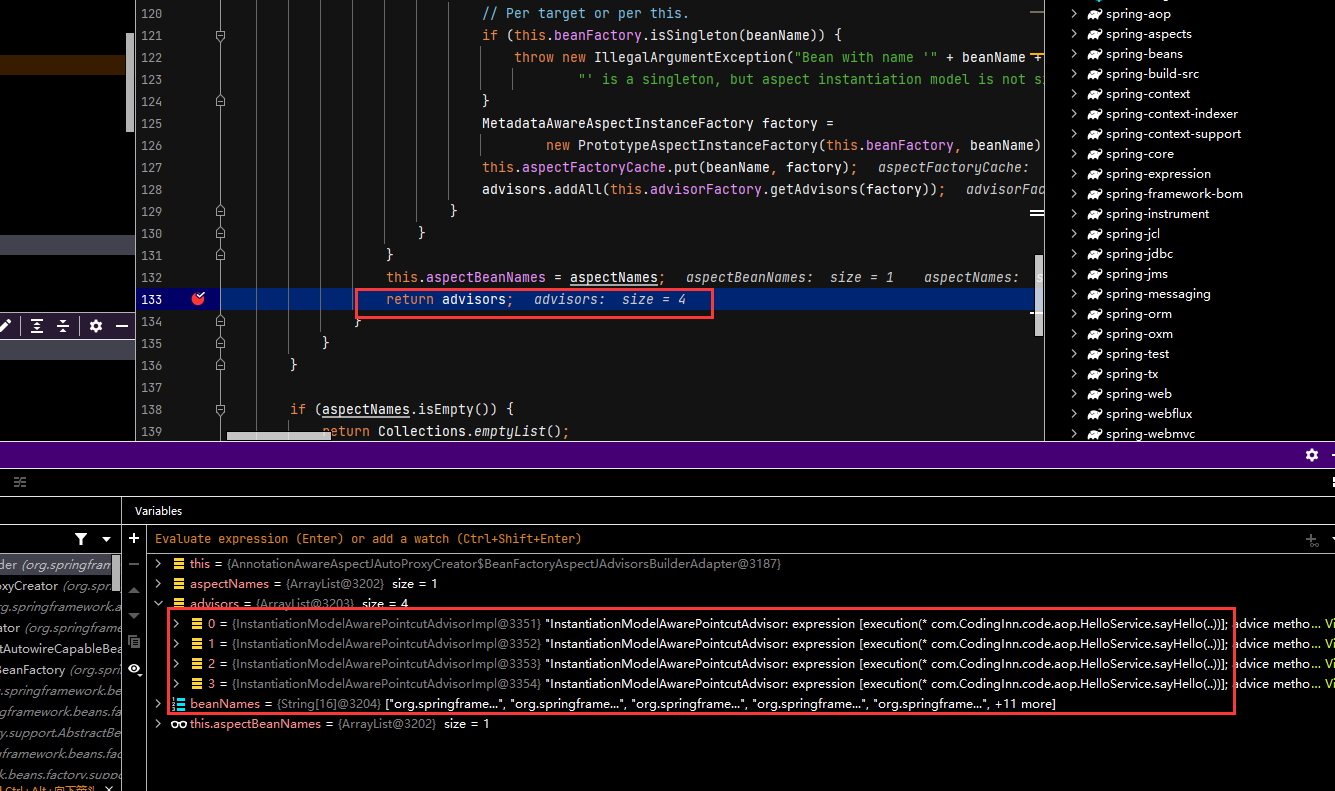
Task: Expand the aspectNames variable node
Action: (x=158, y=584)
